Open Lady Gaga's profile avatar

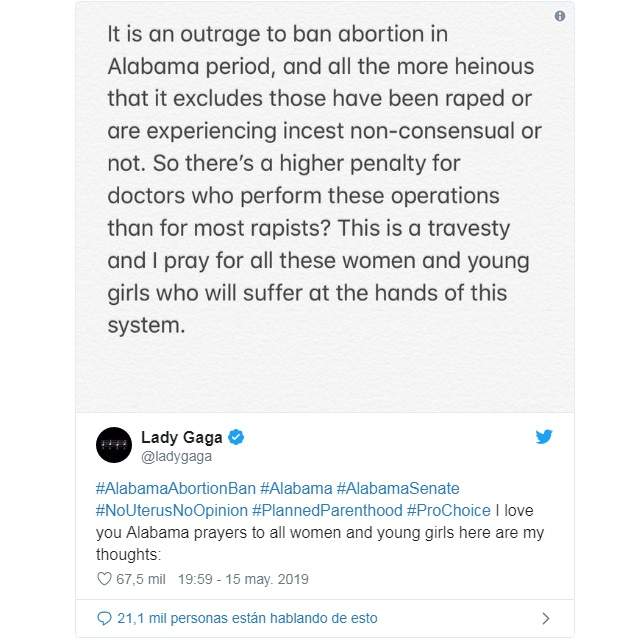tap(114, 445)
